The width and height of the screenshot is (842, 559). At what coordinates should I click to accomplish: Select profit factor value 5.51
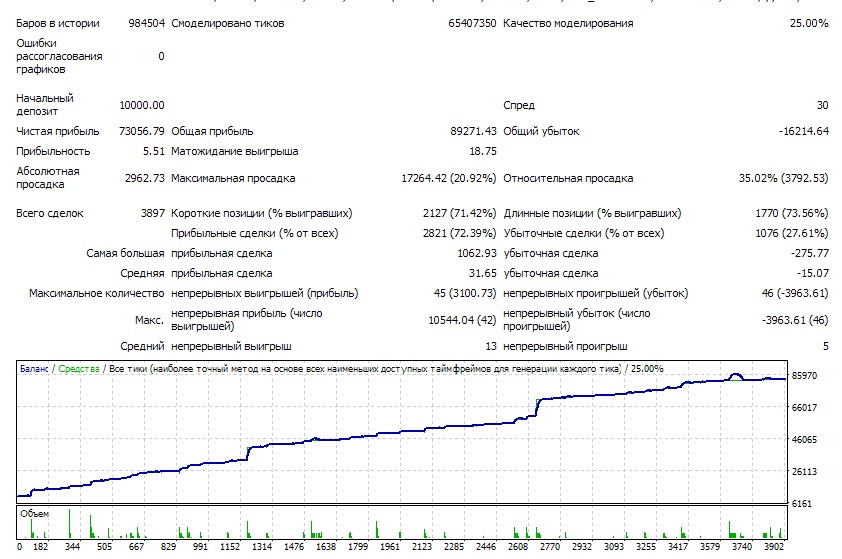click(154, 151)
